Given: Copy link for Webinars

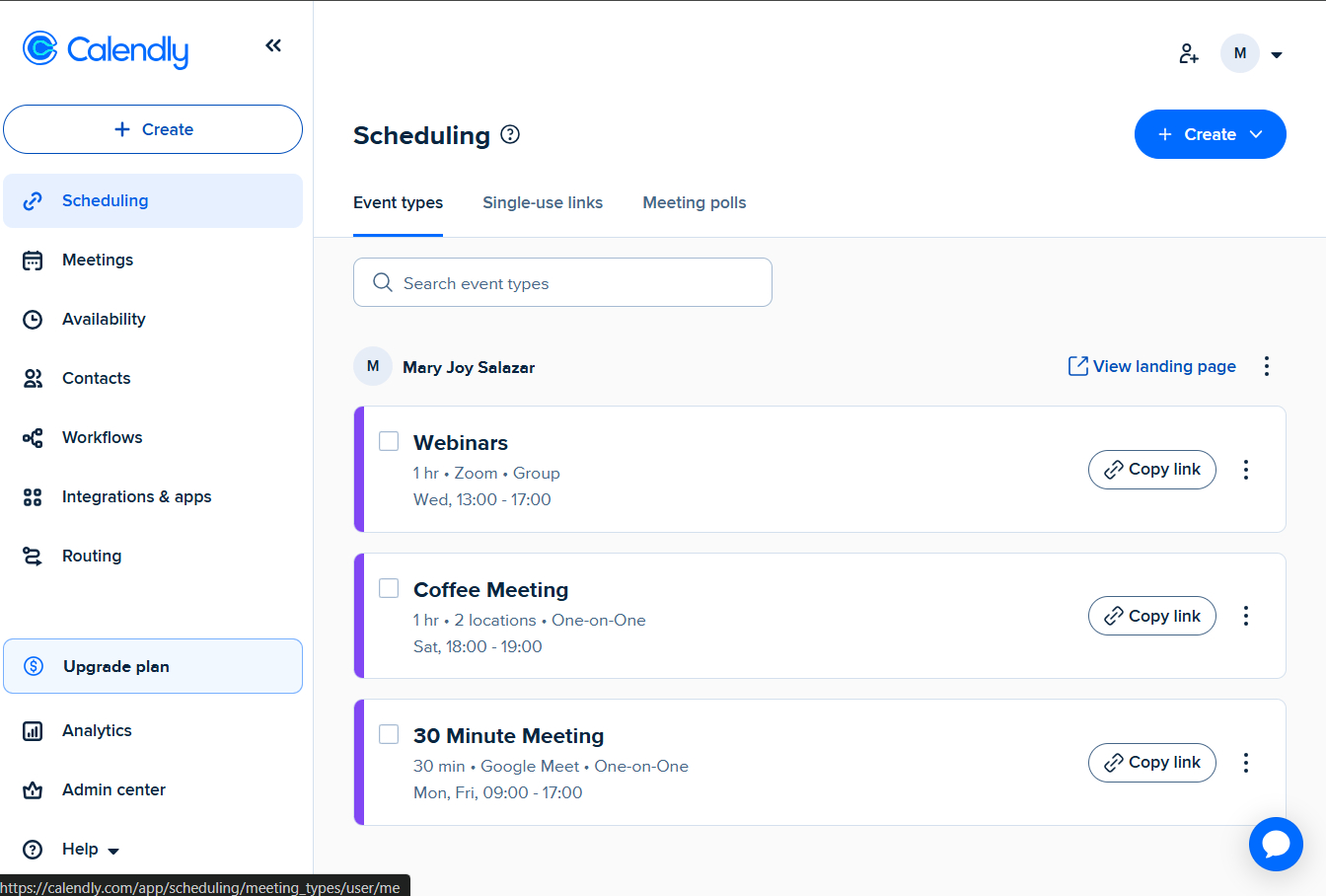Looking at the screenshot, I should [x=1152, y=470].
